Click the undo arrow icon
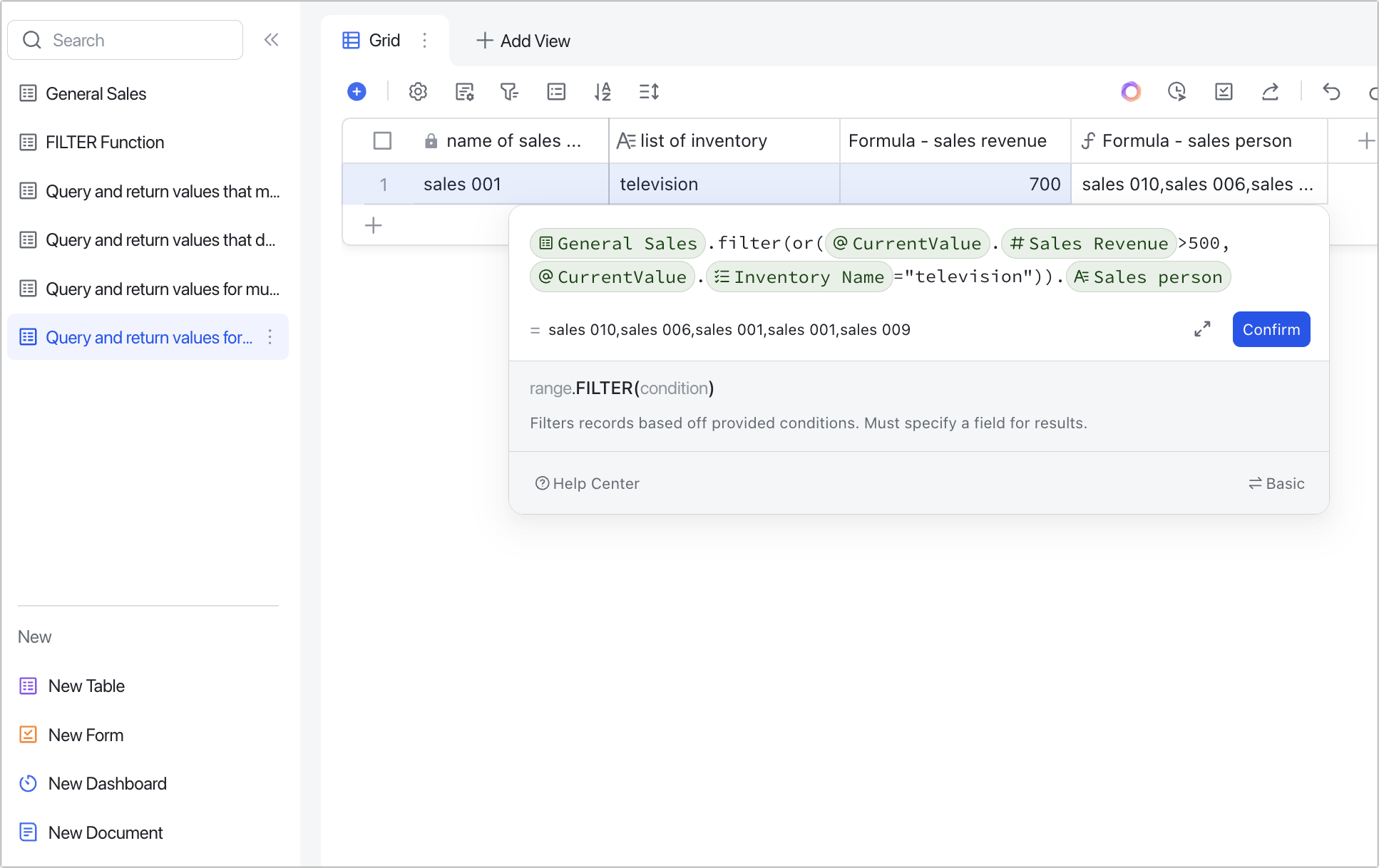 click(x=1331, y=92)
